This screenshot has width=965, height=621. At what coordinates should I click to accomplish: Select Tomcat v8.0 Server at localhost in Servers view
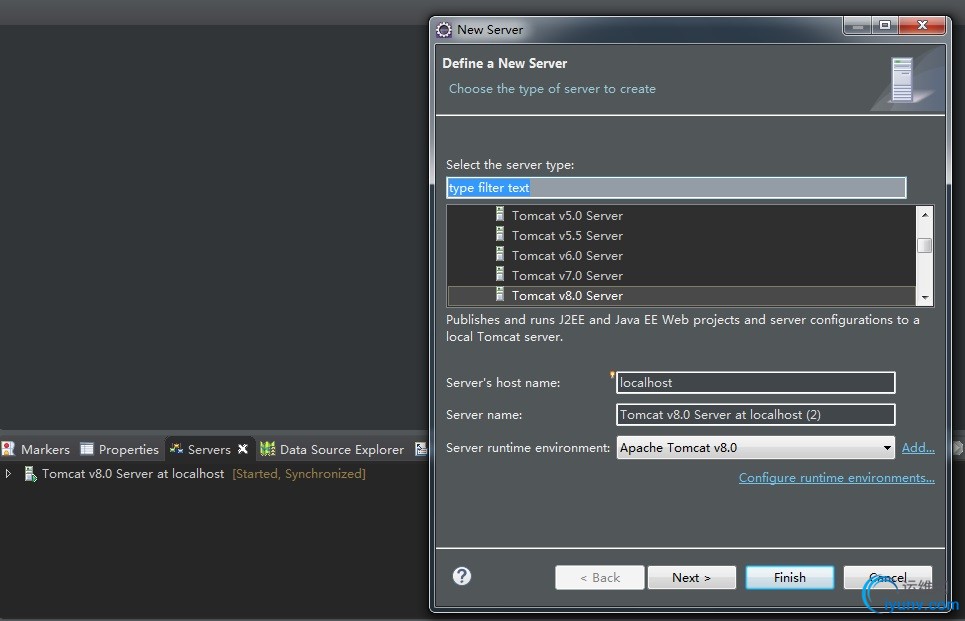133,473
